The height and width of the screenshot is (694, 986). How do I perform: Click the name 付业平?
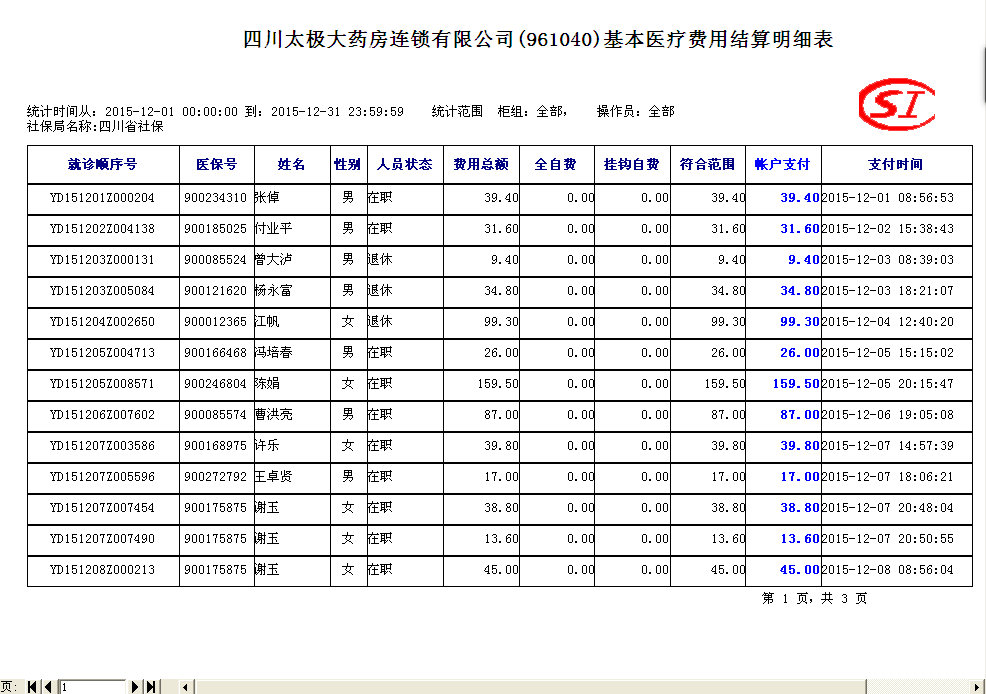click(x=274, y=228)
